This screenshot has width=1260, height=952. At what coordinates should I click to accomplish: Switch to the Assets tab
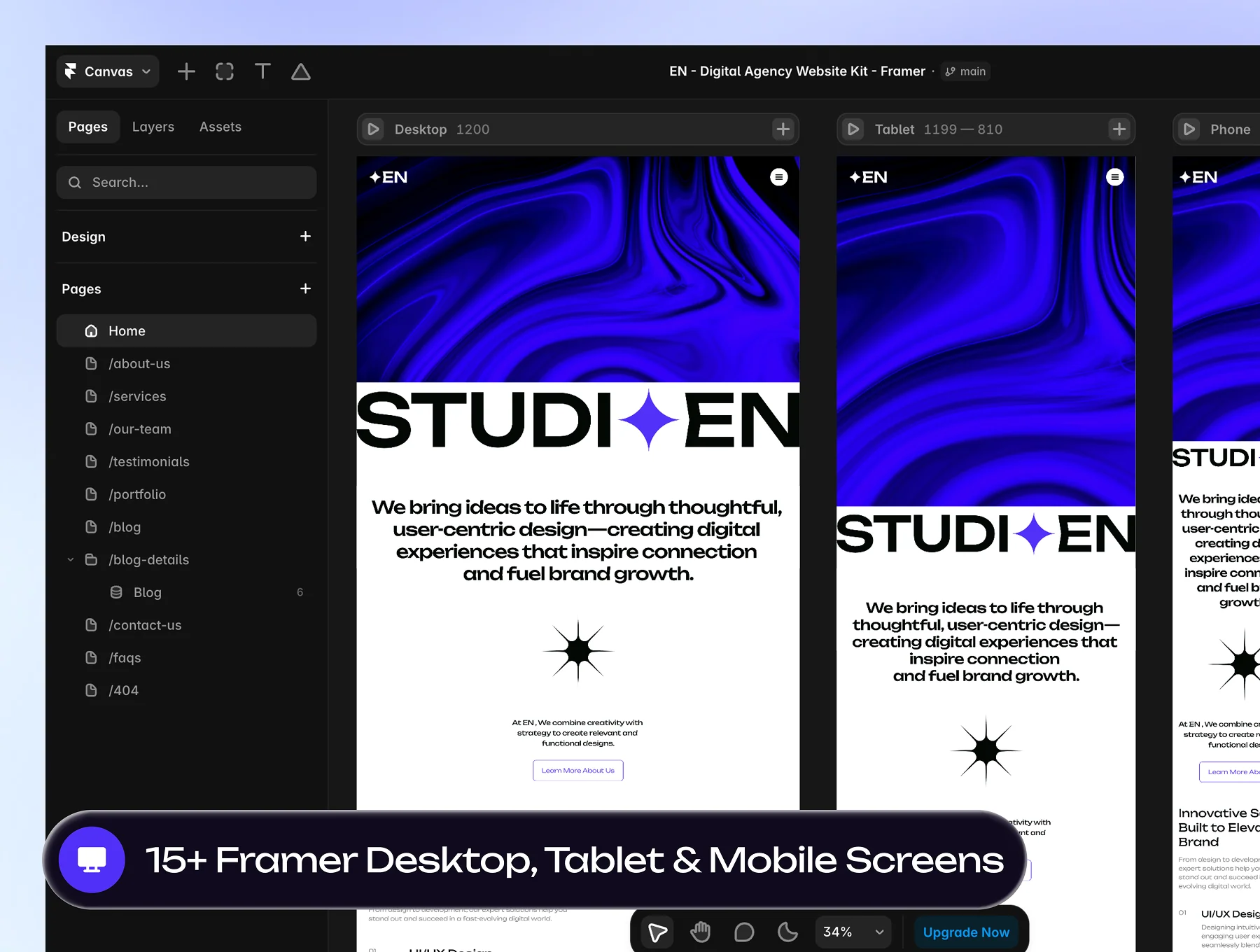pyautogui.click(x=220, y=127)
